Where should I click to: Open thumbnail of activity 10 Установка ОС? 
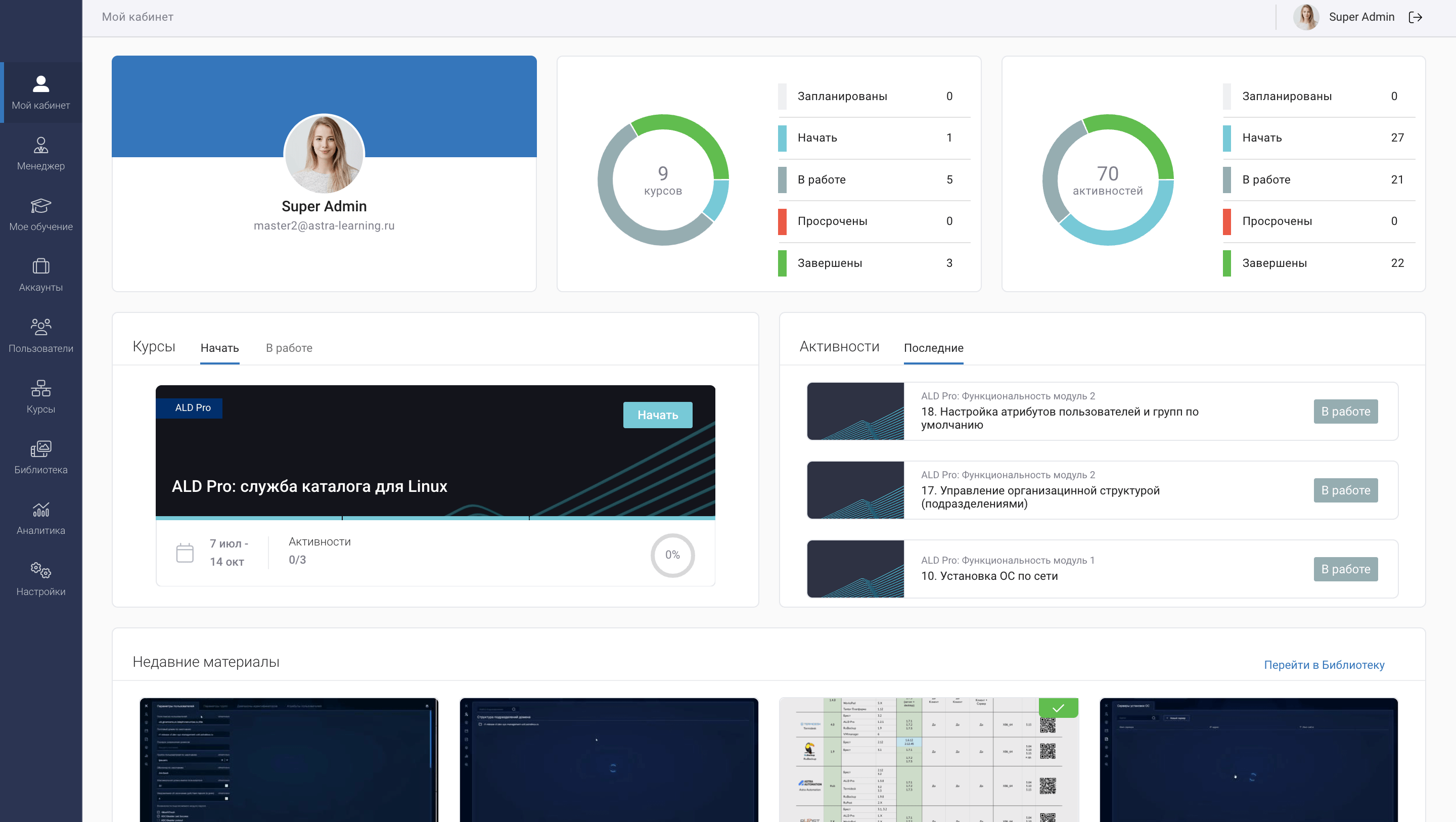(x=855, y=569)
